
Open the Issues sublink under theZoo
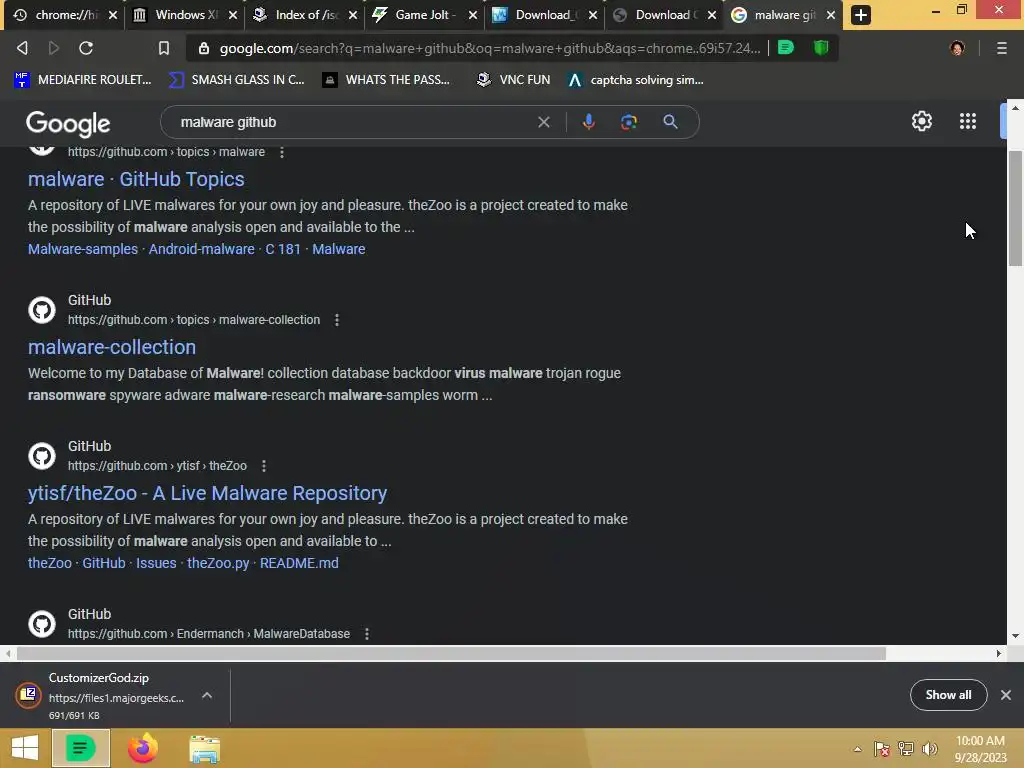[156, 563]
